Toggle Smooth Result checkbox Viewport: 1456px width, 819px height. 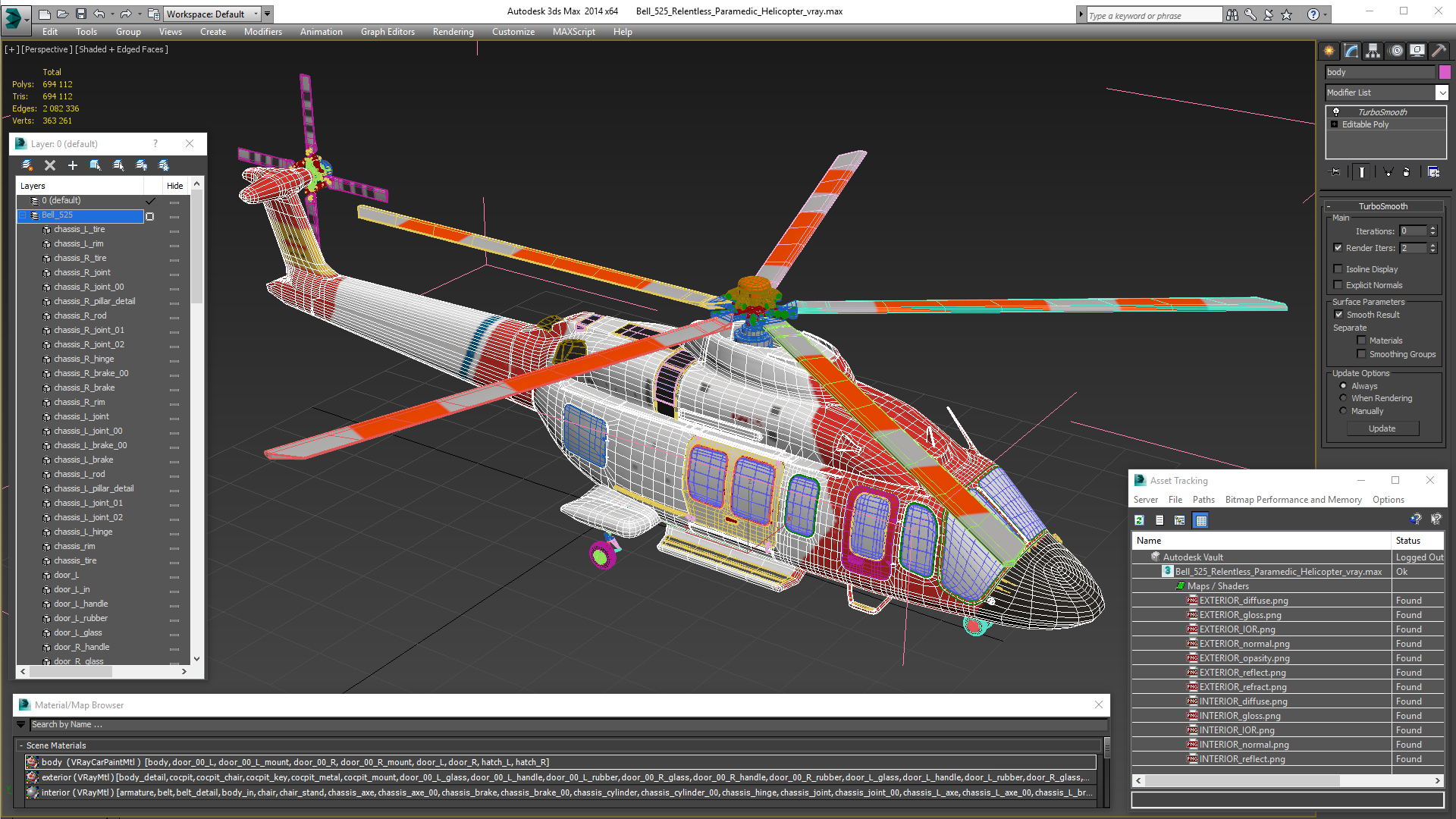pos(1338,314)
